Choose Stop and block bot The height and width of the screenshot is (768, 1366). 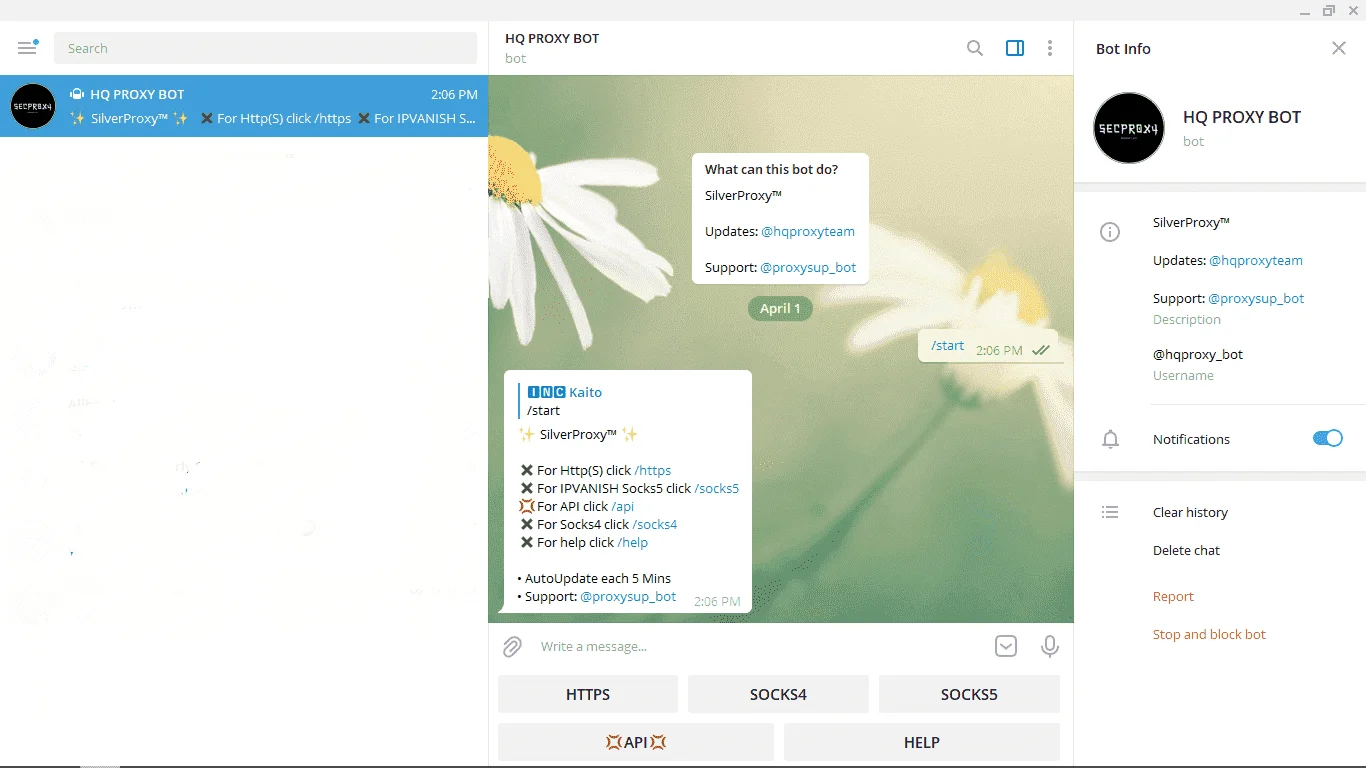tap(1209, 635)
